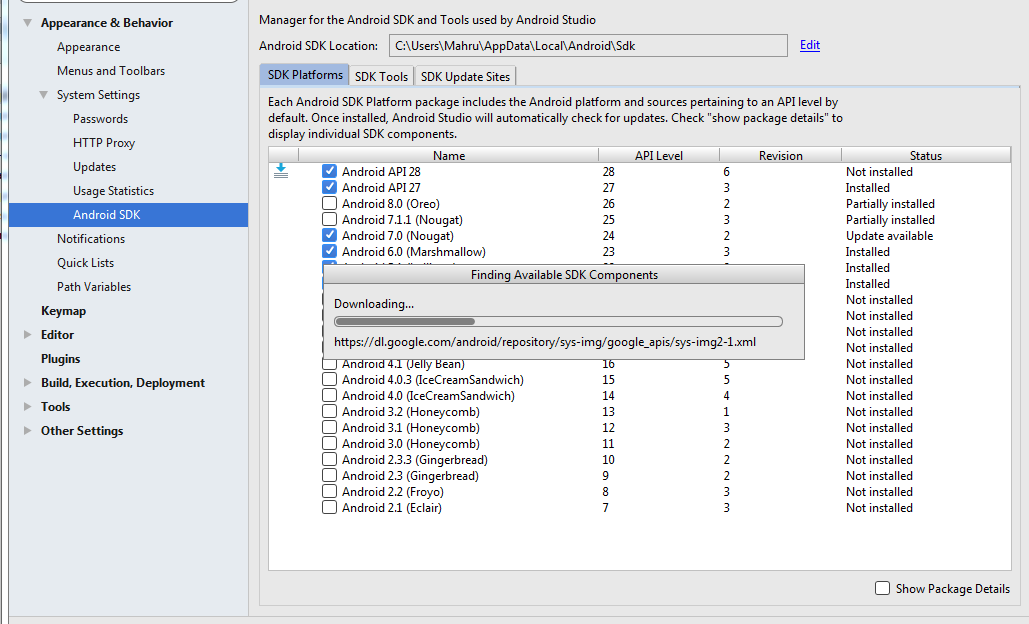Enable Show Package Details checkbox

[x=882, y=589]
